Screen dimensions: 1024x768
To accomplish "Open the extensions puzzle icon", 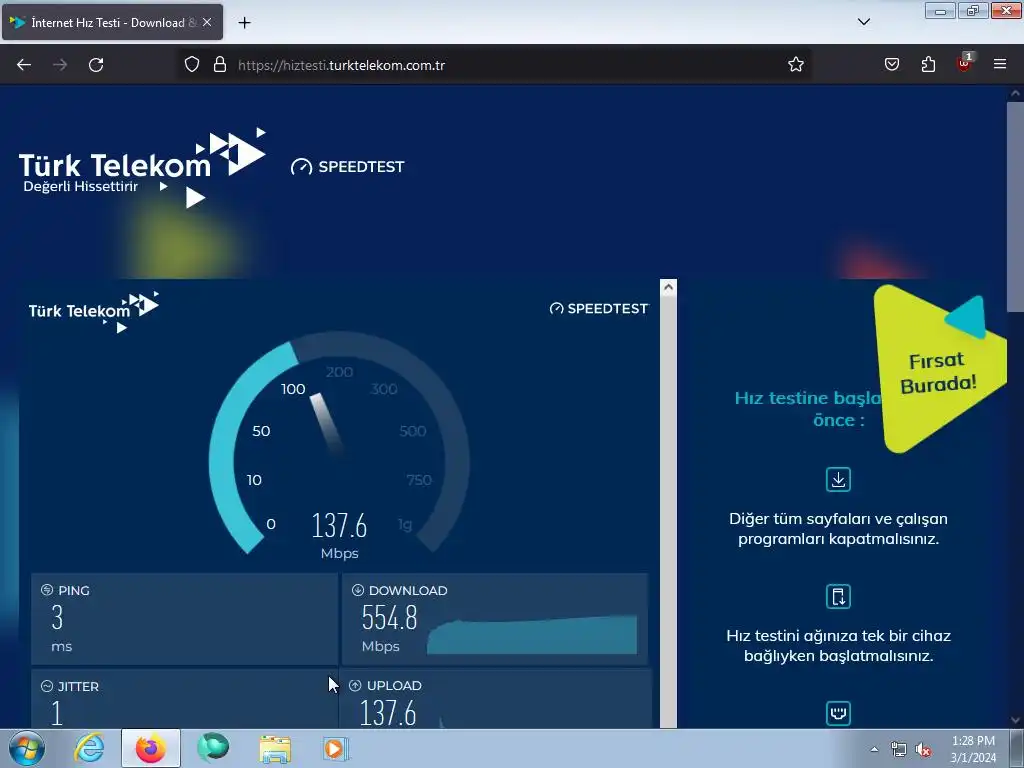I will click(x=928, y=65).
